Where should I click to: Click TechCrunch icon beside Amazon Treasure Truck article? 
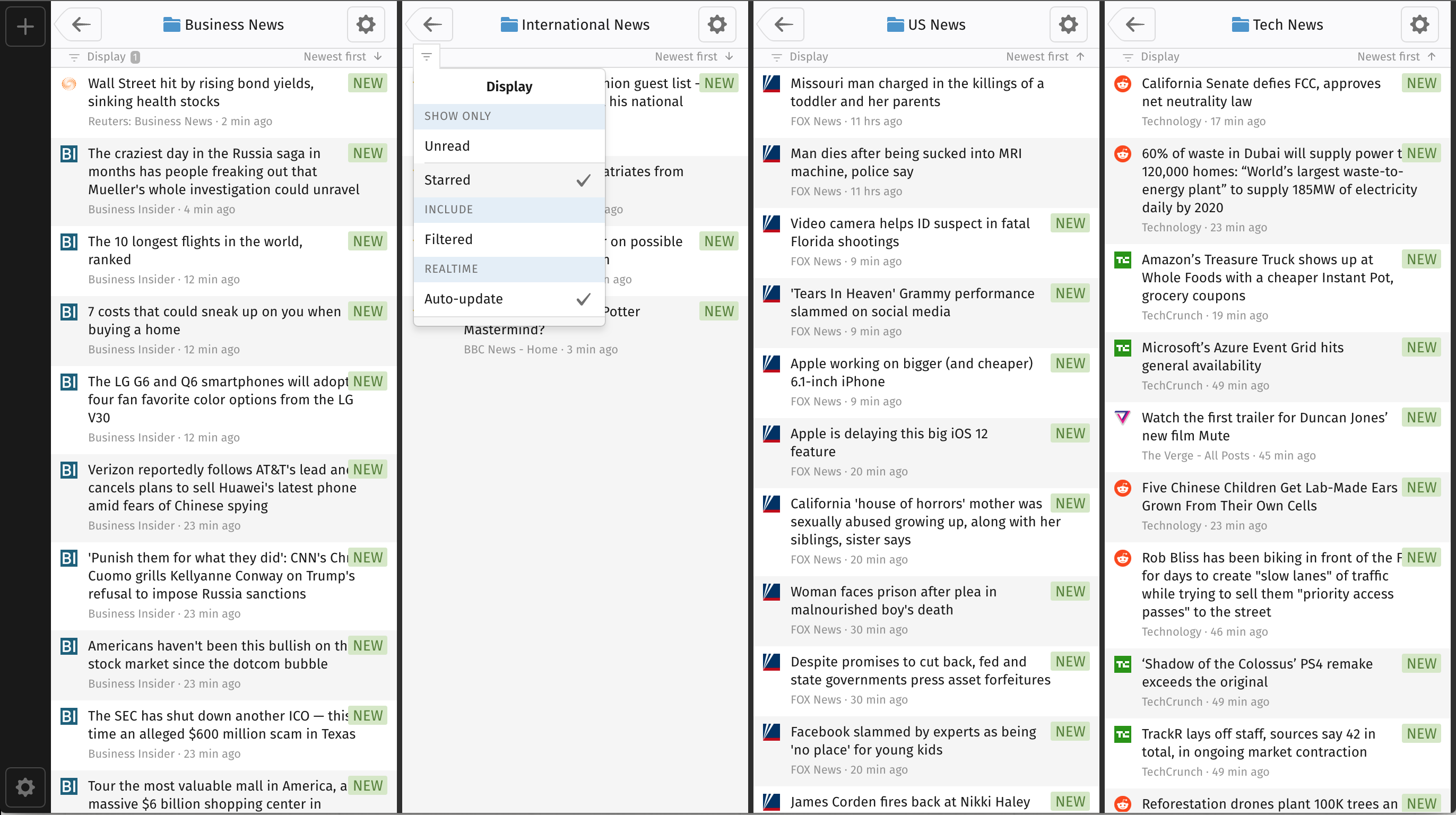point(1123,260)
